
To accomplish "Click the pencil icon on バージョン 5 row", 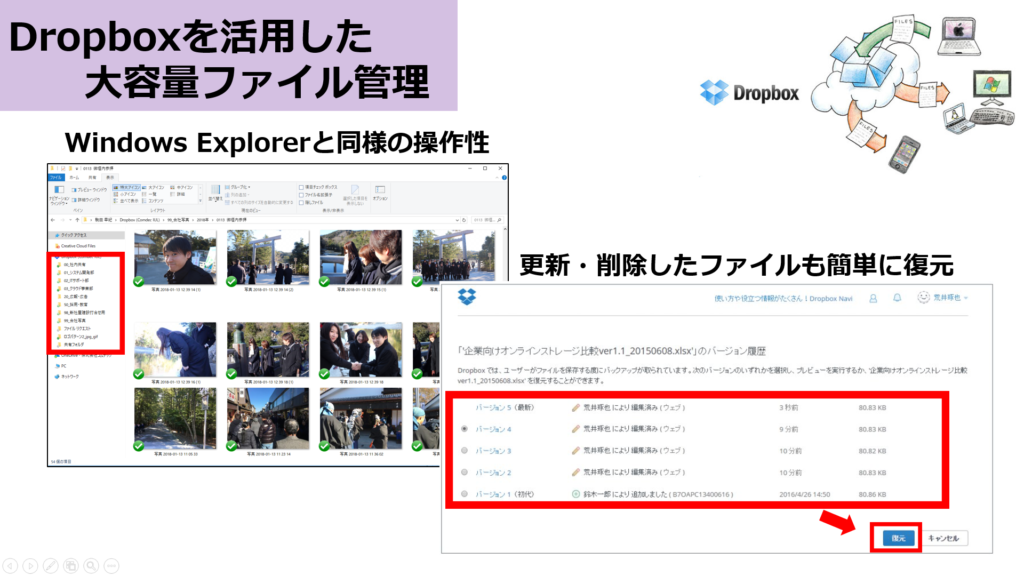I will [x=575, y=408].
